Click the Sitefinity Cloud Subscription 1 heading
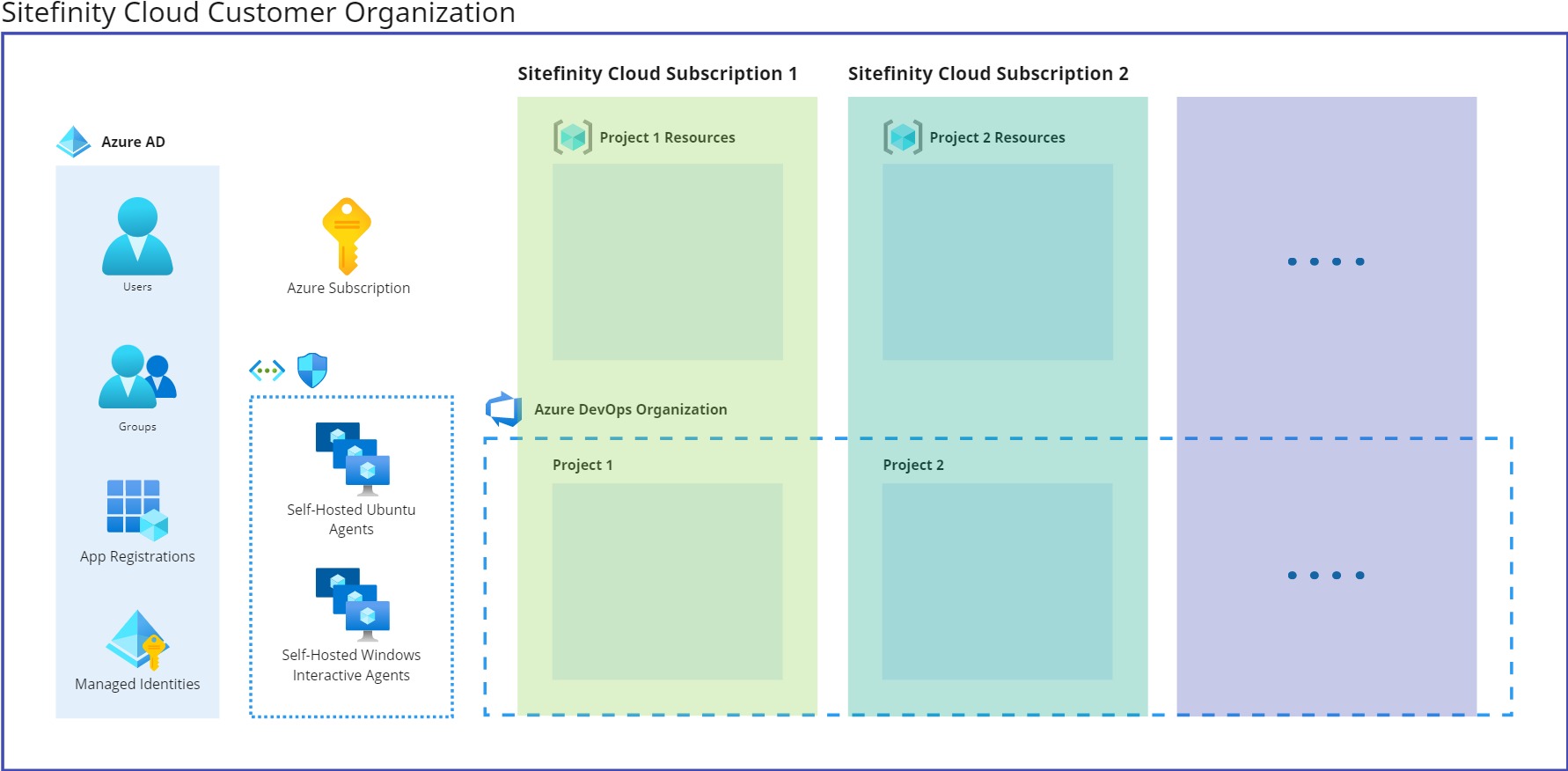 pos(656,74)
